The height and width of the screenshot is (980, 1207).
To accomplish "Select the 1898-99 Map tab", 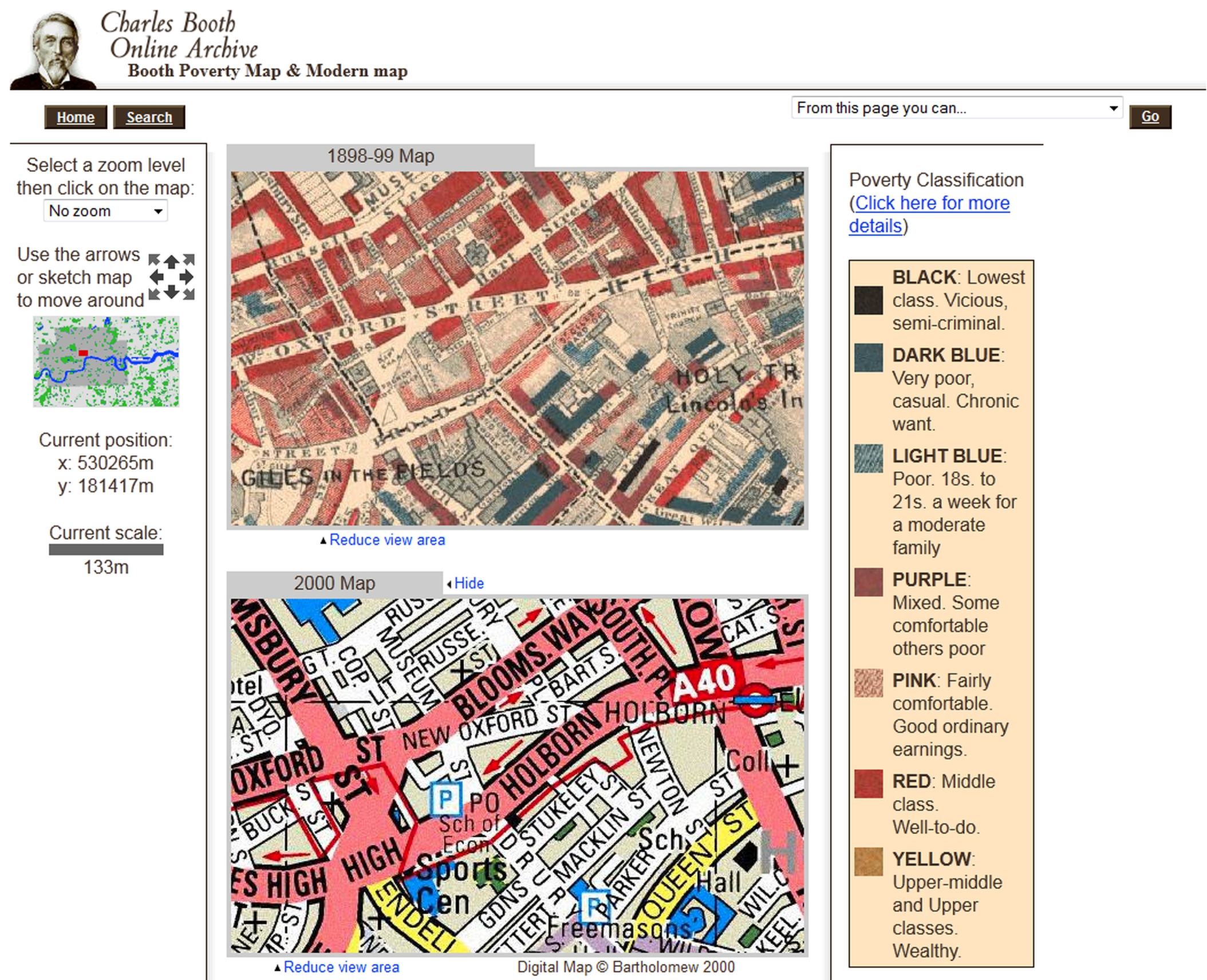I will click(x=380, y=156).
